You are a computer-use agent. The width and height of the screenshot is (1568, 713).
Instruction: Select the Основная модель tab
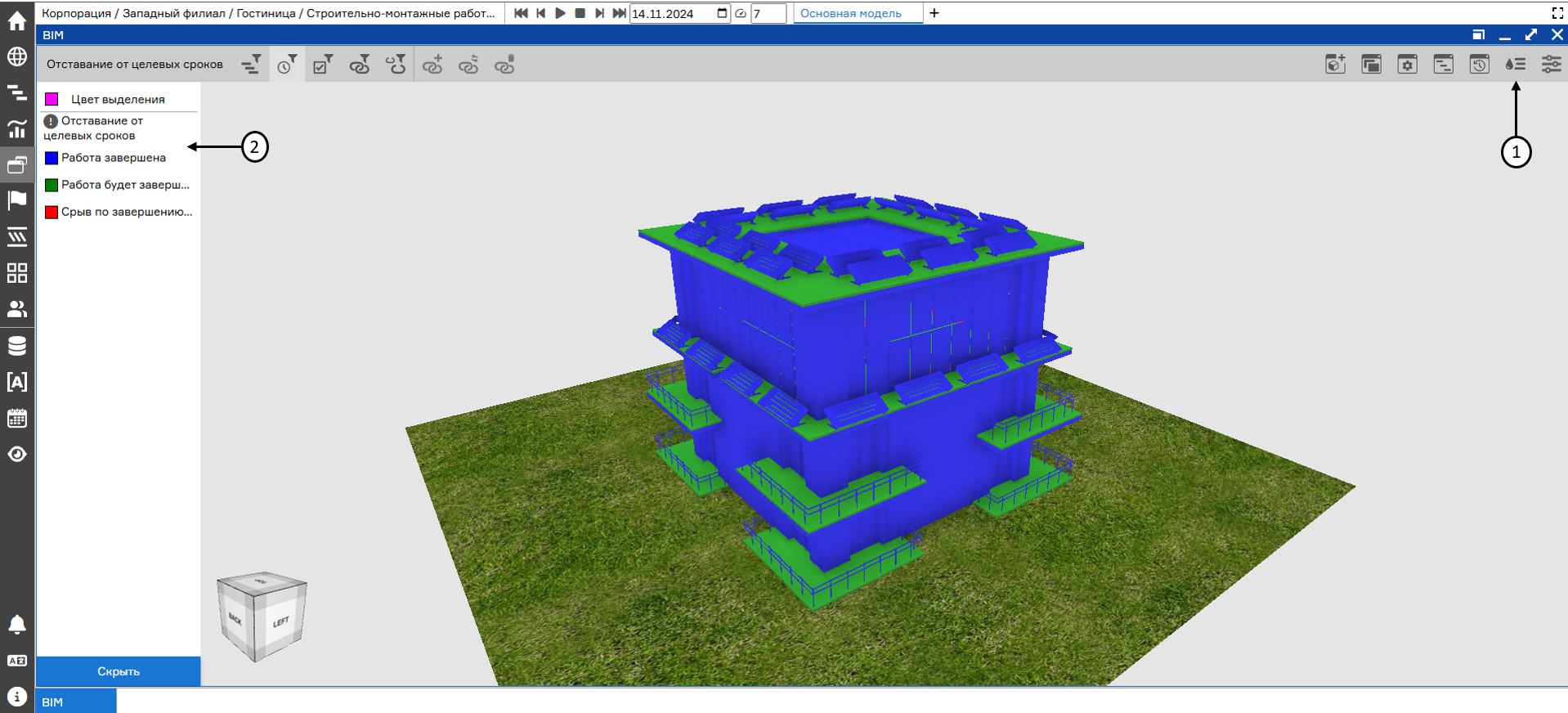(x=851, y=13)
